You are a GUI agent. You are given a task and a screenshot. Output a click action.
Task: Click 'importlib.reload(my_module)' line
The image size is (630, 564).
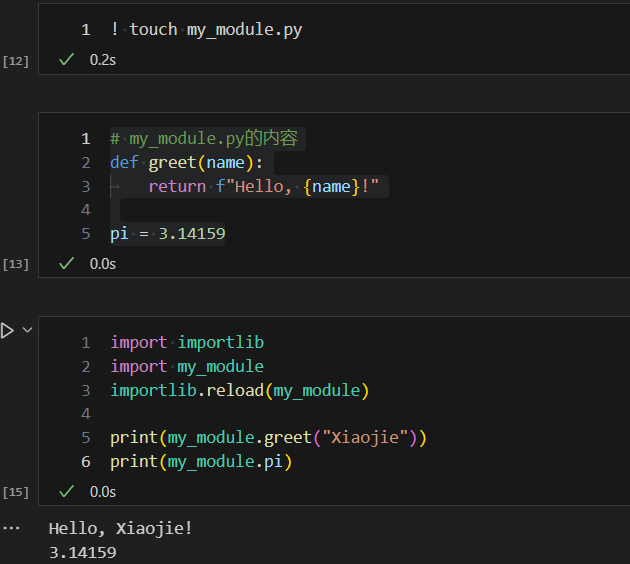239,390
